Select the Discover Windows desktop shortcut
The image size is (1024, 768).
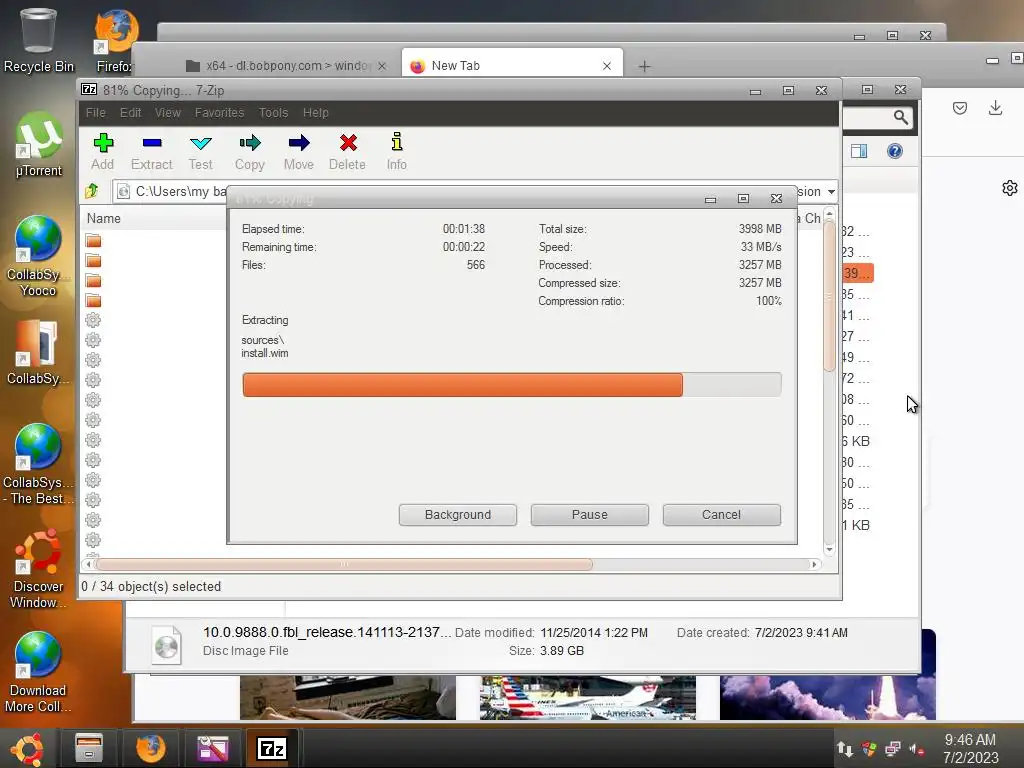(x=39, y=569)
